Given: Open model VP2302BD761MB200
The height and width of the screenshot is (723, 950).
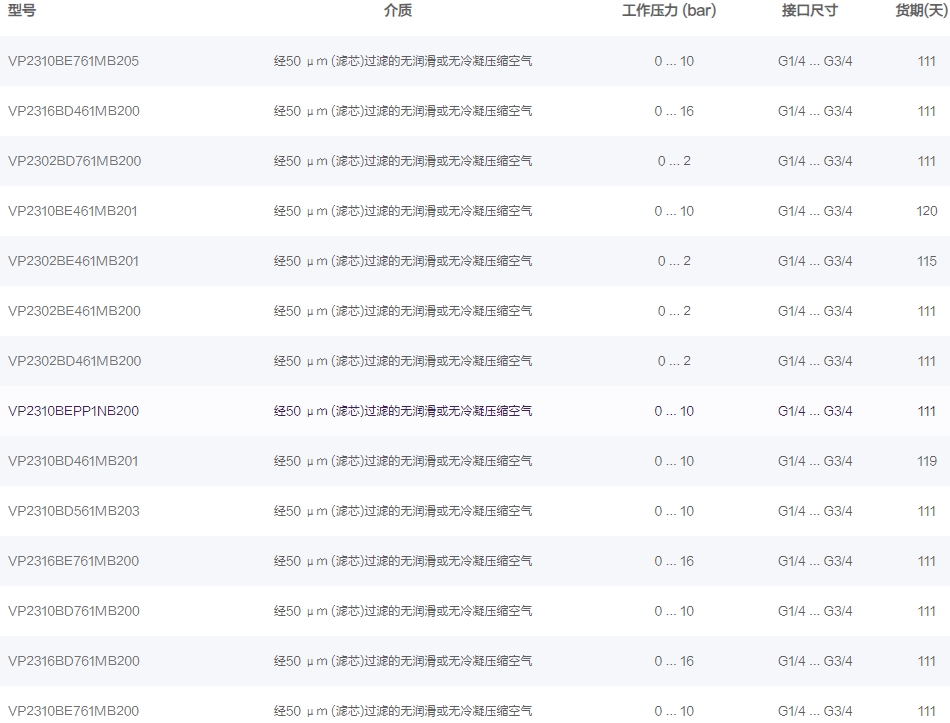Looking at the screenshot, I should click(75, 161).
